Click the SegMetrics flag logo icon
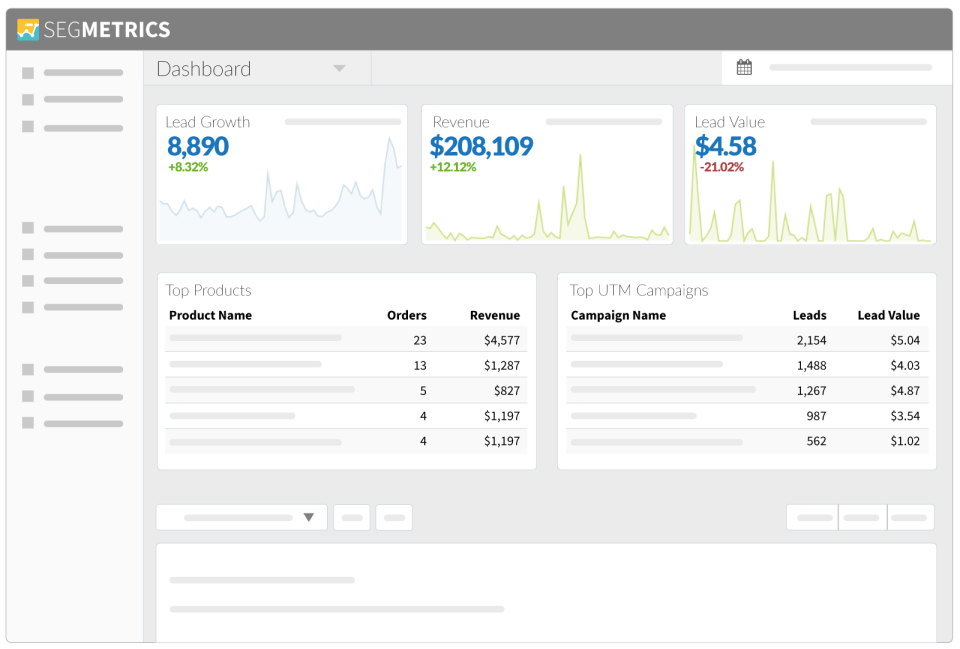Image resolution: width=960 pixels, height=649 pixels. pyautogui.click(x=27, y=29)
